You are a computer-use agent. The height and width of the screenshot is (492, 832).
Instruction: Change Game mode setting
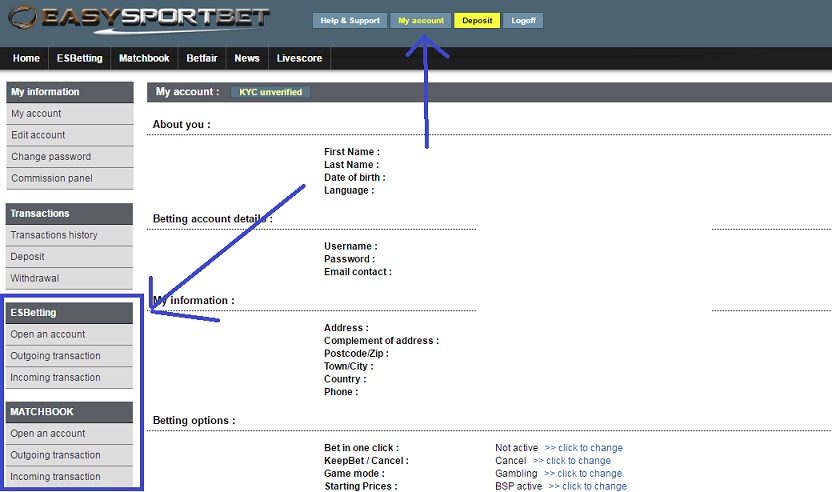coord(583,473)
